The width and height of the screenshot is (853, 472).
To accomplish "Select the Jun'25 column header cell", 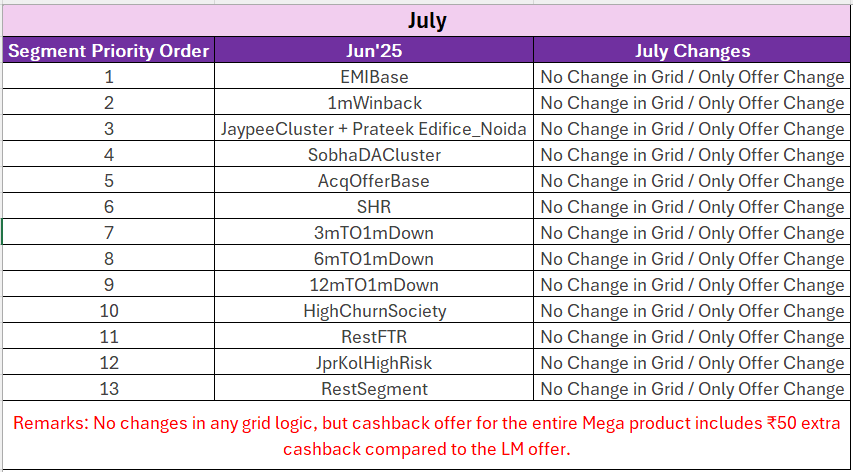I will pos(374,51).
